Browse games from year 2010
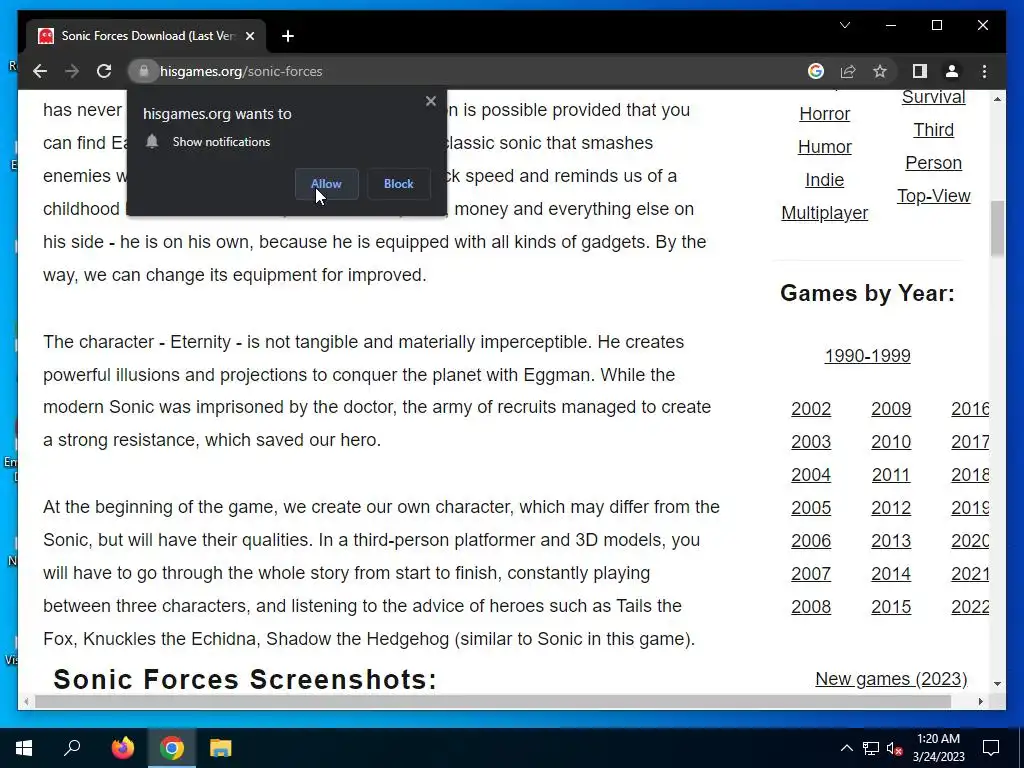 pos(891,442)
